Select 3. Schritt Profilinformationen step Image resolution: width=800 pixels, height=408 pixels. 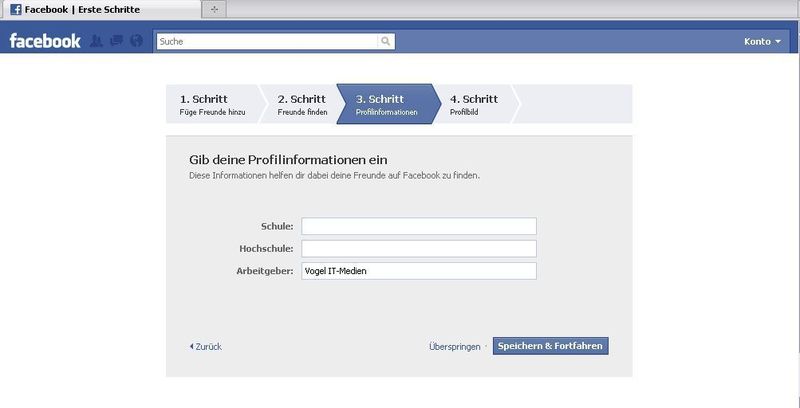tap(387, 105)
